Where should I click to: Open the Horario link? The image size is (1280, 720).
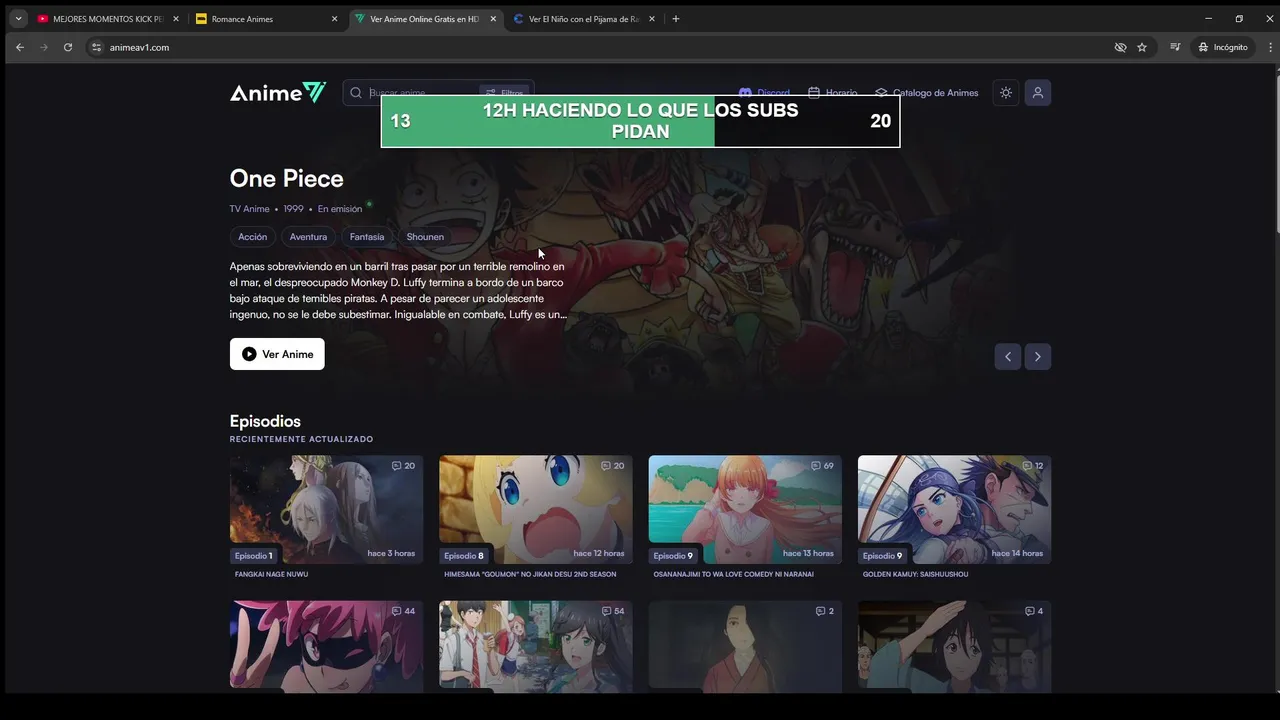click(832, 93)
